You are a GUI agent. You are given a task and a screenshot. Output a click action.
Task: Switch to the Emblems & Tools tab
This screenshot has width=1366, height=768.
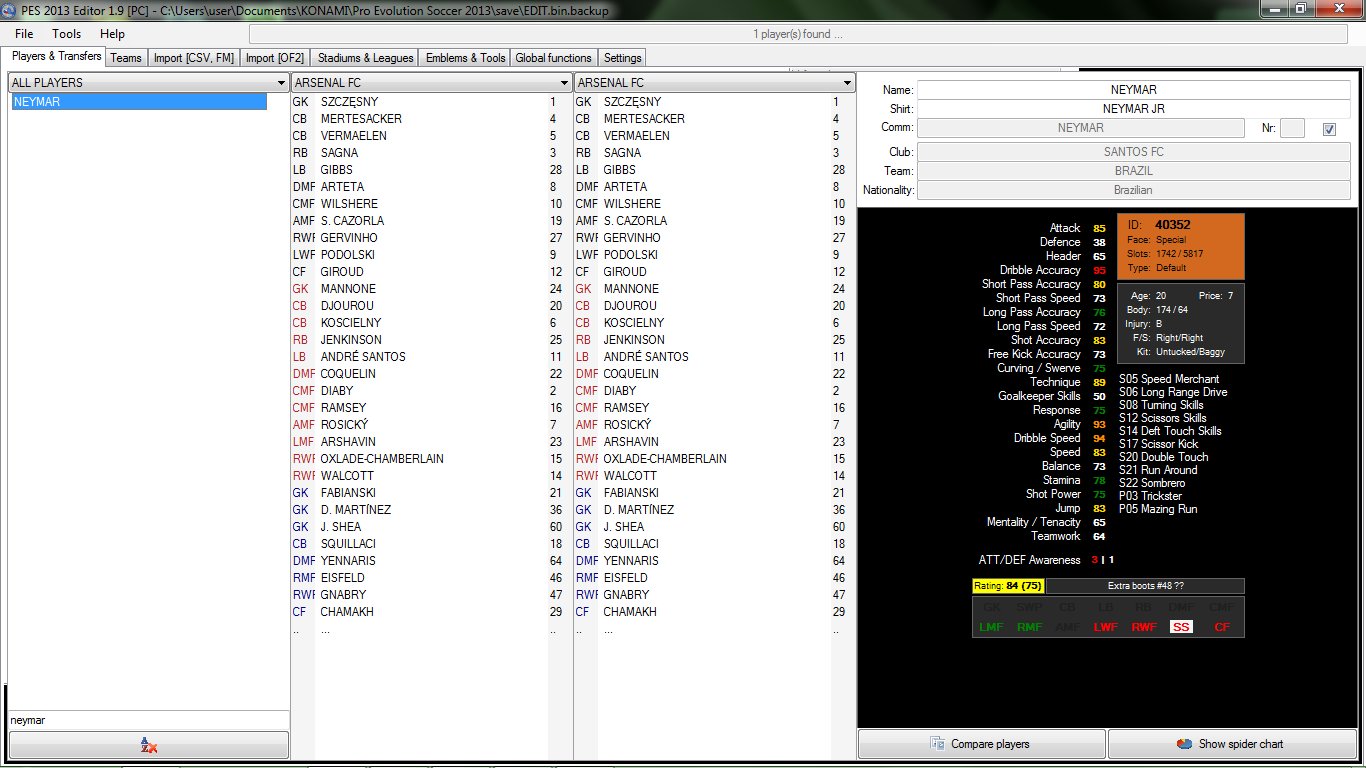point(466,58)
